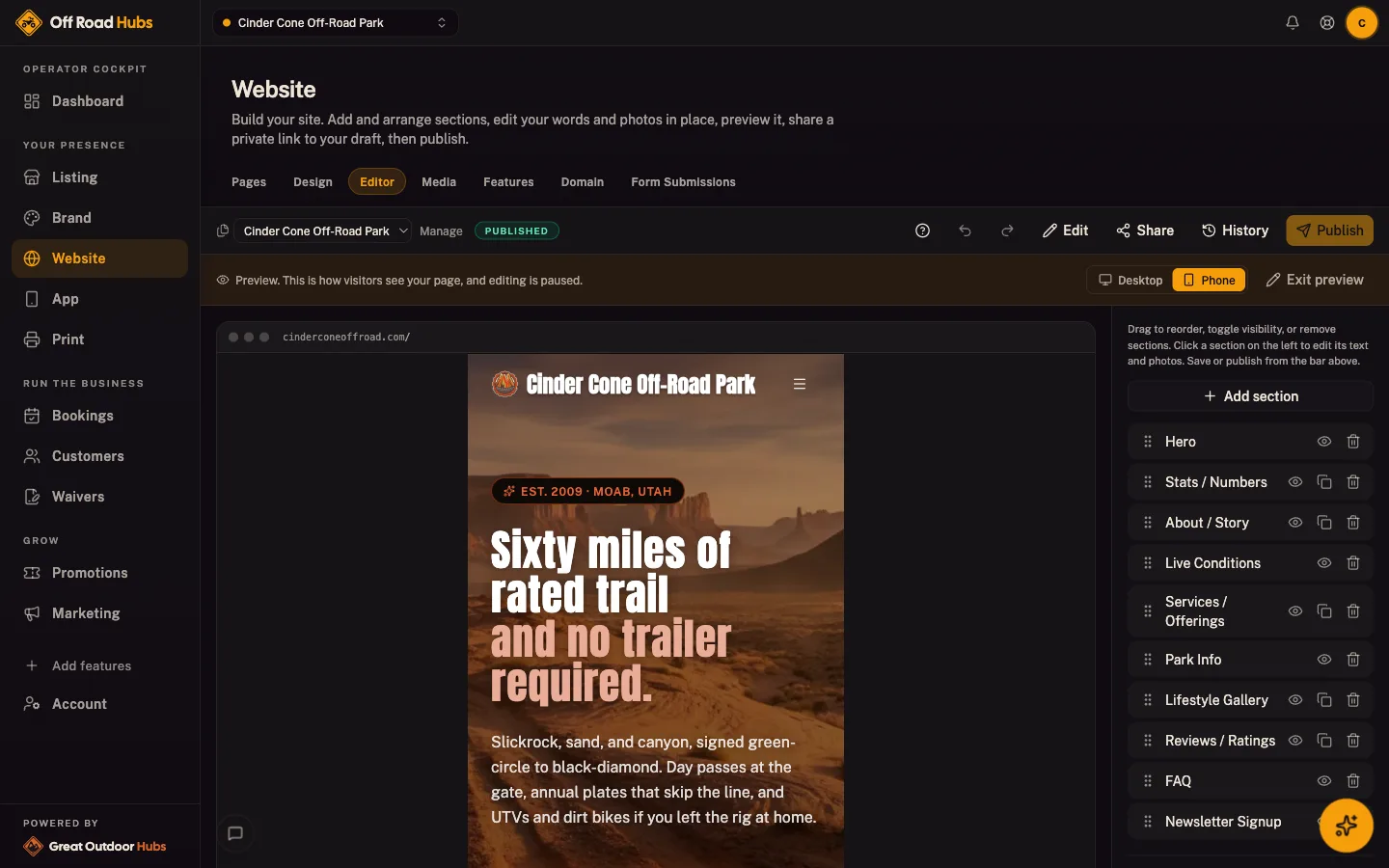Delete the Lifestyle Gallery section
This screenshot has height=868, width=1389.
1353,700
